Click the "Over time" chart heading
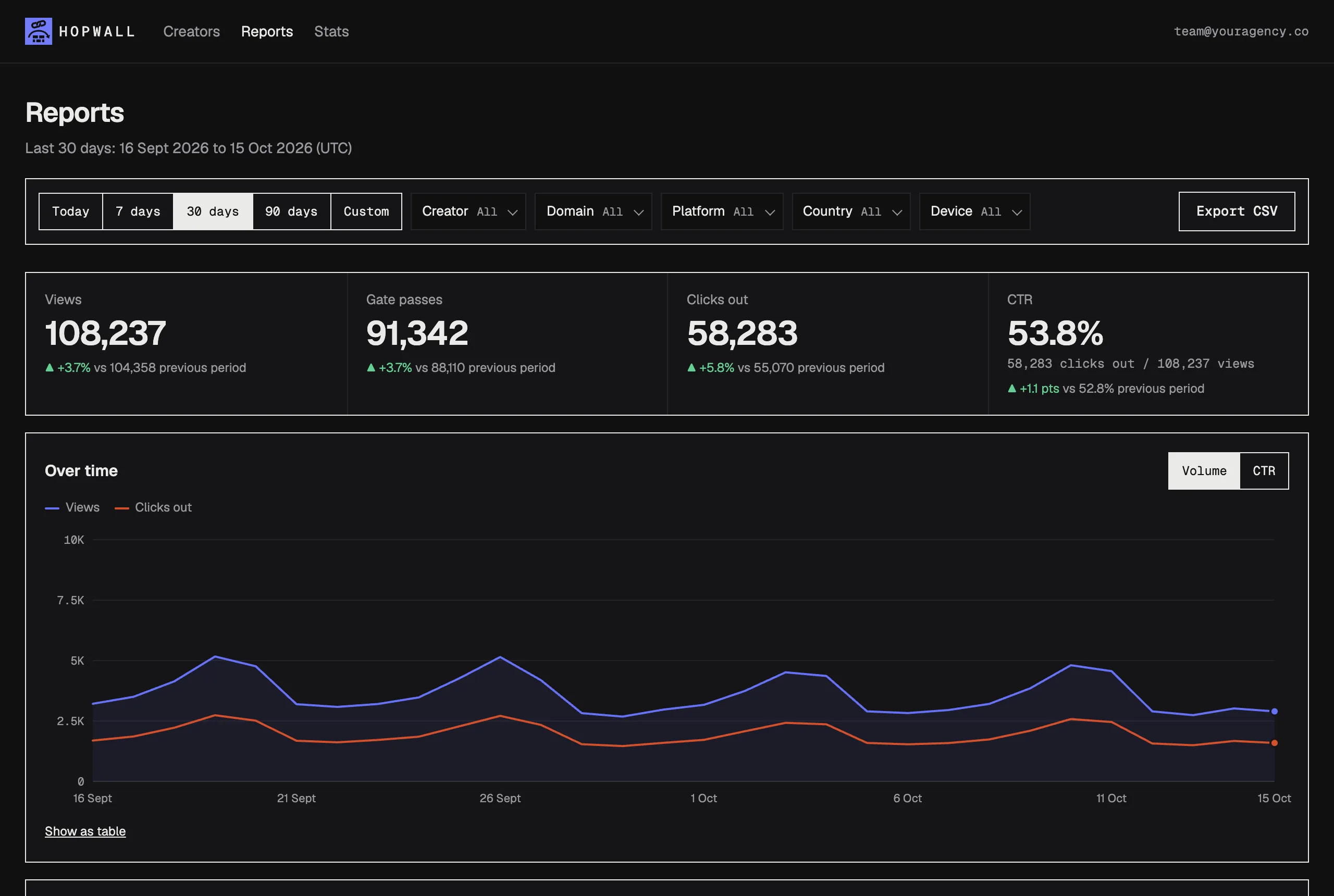 (x=81, y=471)
